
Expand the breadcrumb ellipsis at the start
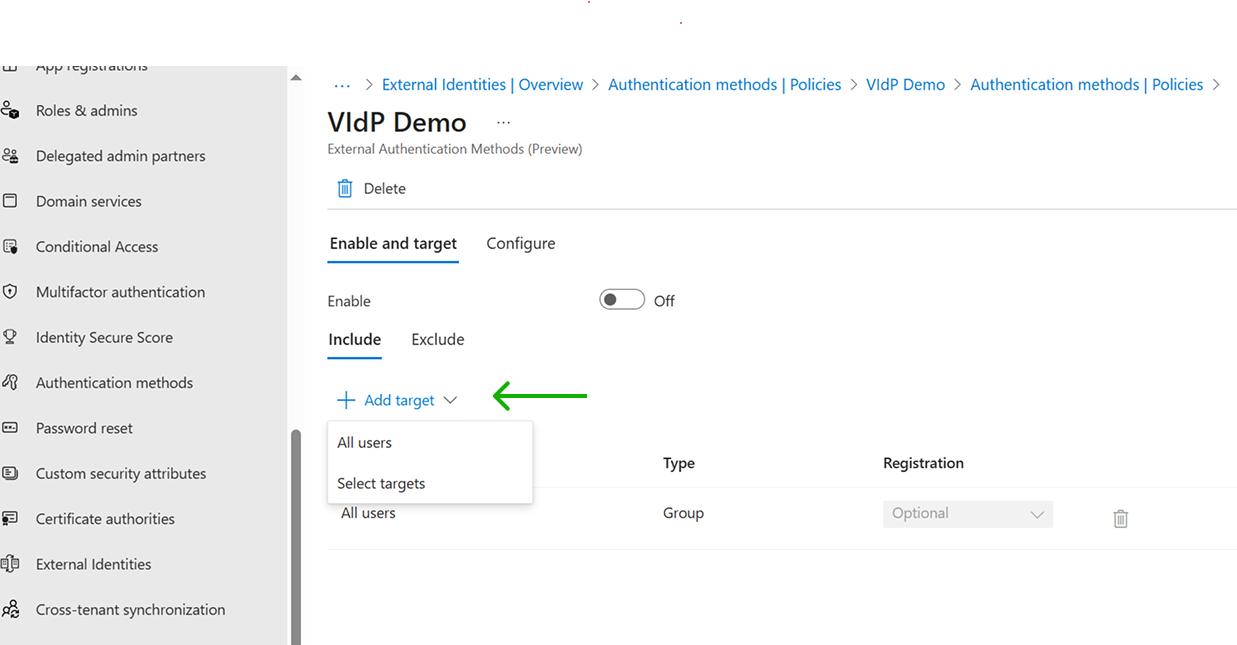pyautogui.click(x=342, y=85)
